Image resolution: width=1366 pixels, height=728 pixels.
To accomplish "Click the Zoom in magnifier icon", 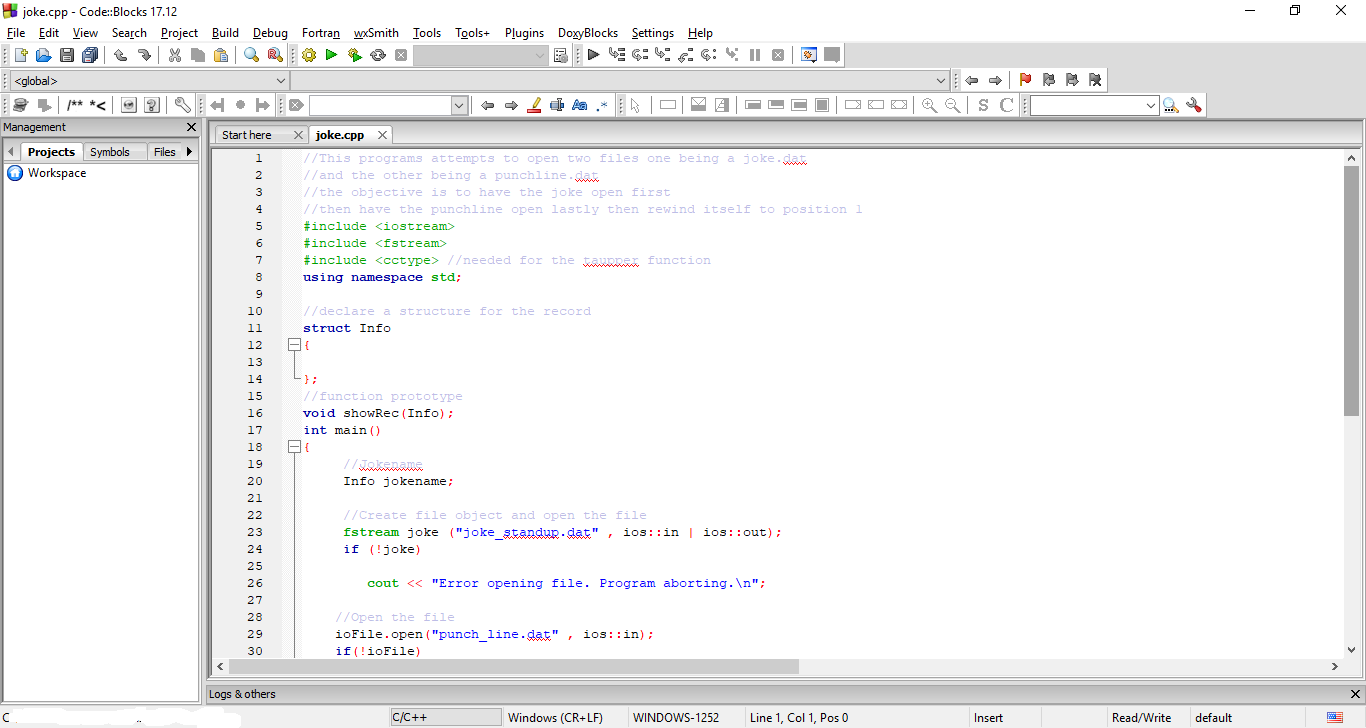I will 929,105.
